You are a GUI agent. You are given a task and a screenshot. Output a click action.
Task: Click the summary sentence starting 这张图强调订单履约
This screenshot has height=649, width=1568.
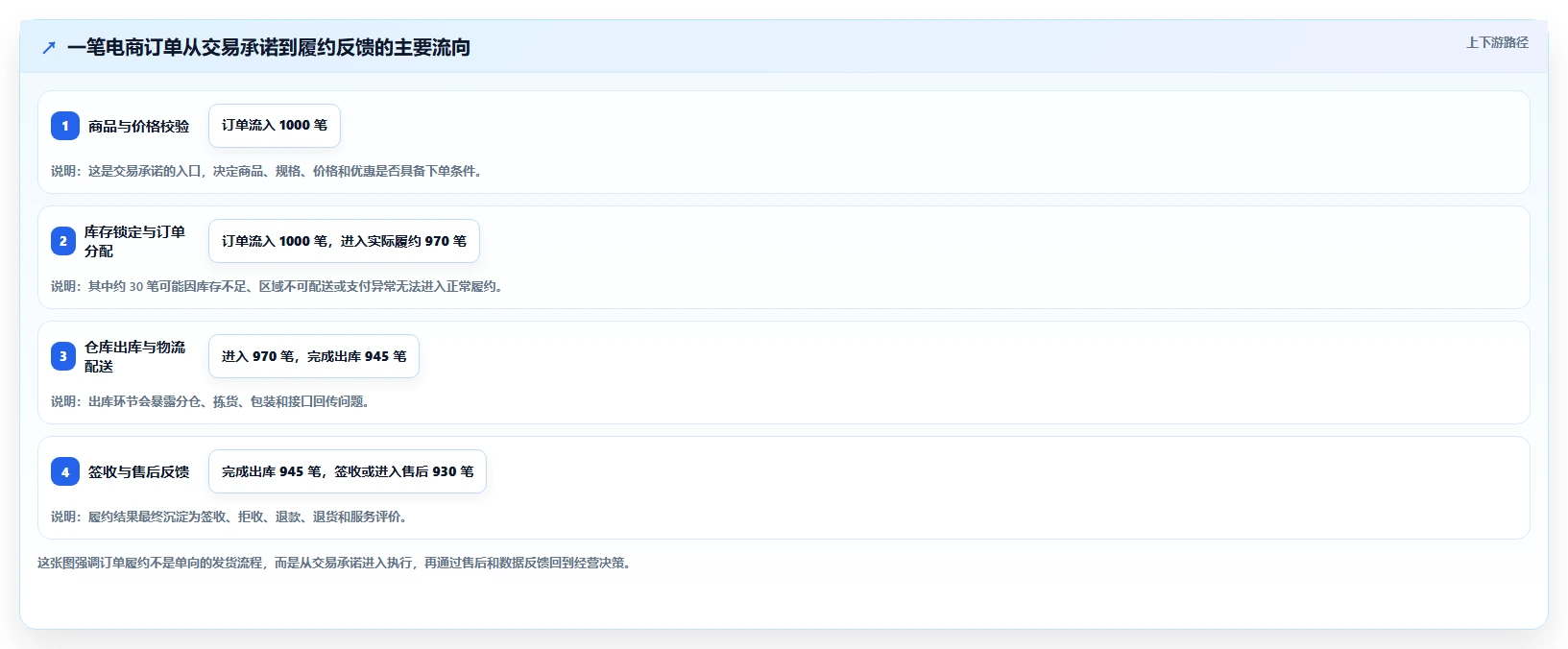click(x=337, y=563)
